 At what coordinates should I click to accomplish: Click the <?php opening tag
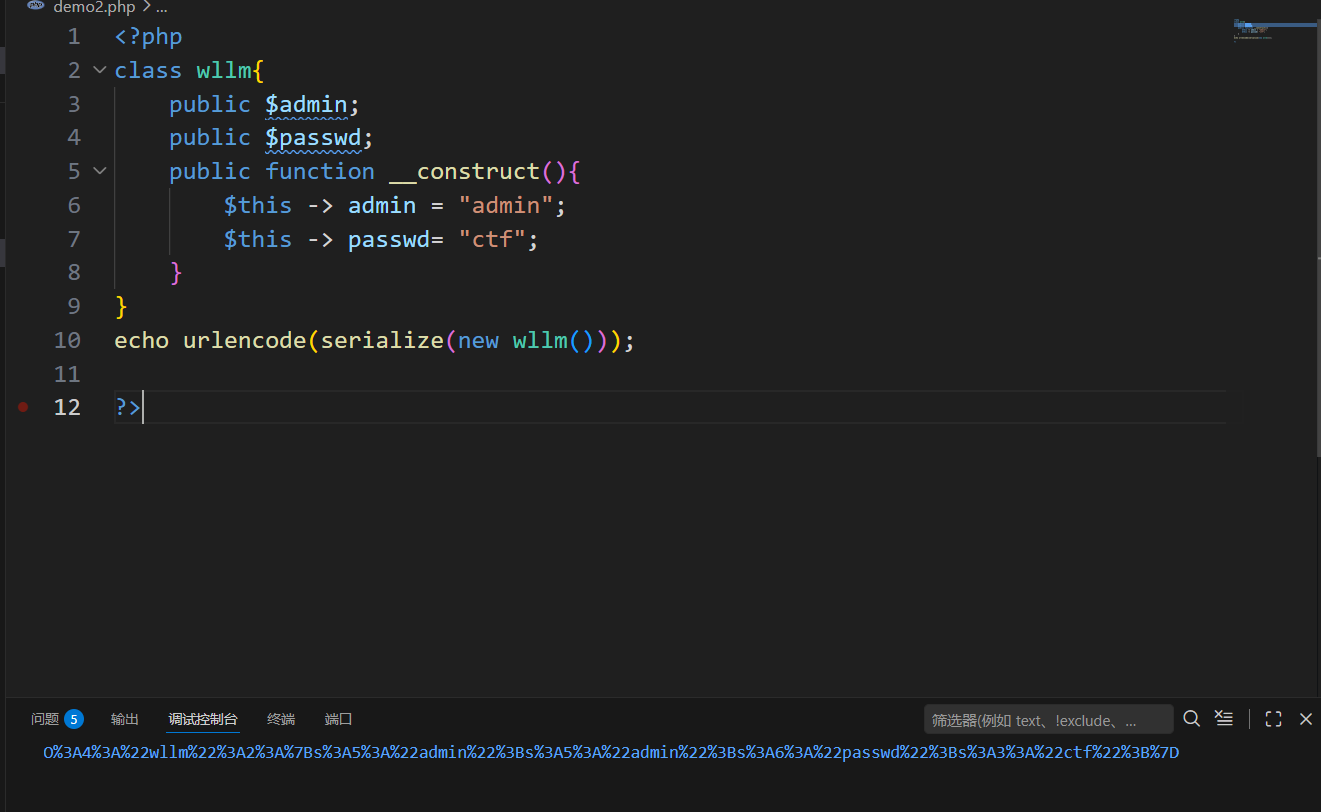coord(148,37)
